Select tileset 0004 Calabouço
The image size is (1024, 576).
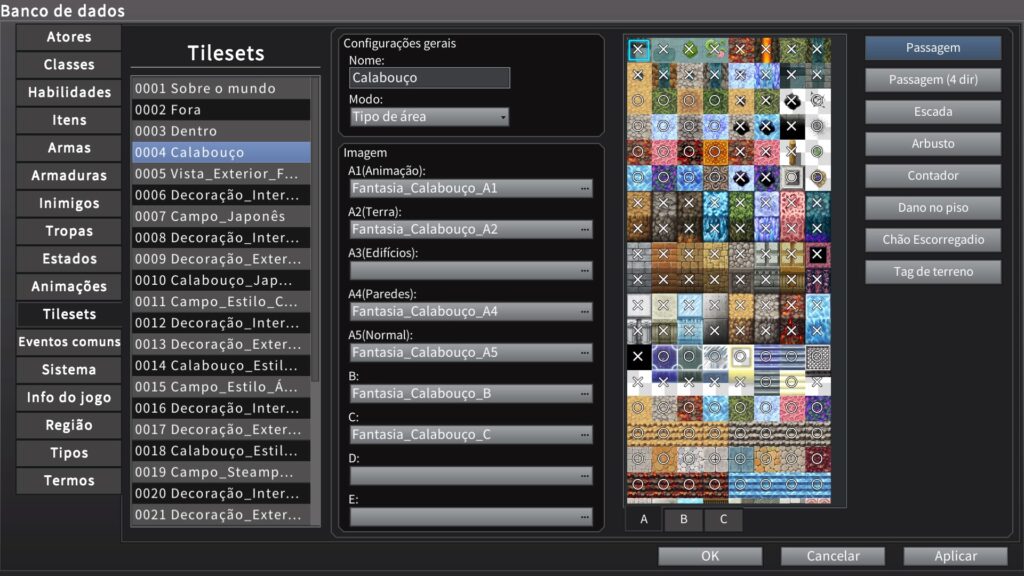[221, 152]
